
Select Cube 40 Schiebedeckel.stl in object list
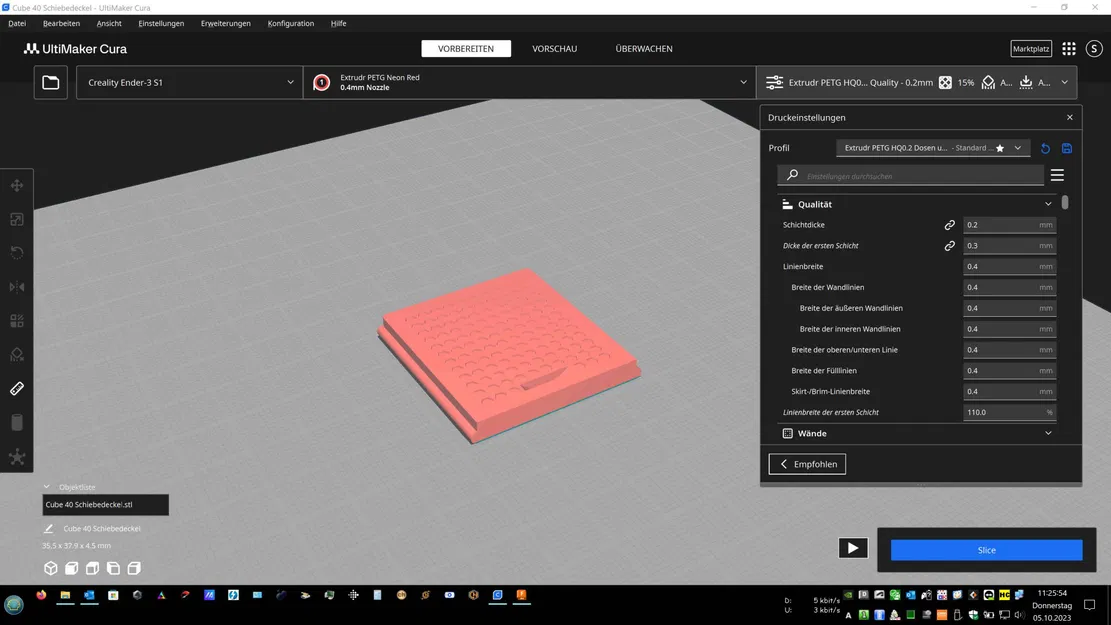click(x=106, y=505)
